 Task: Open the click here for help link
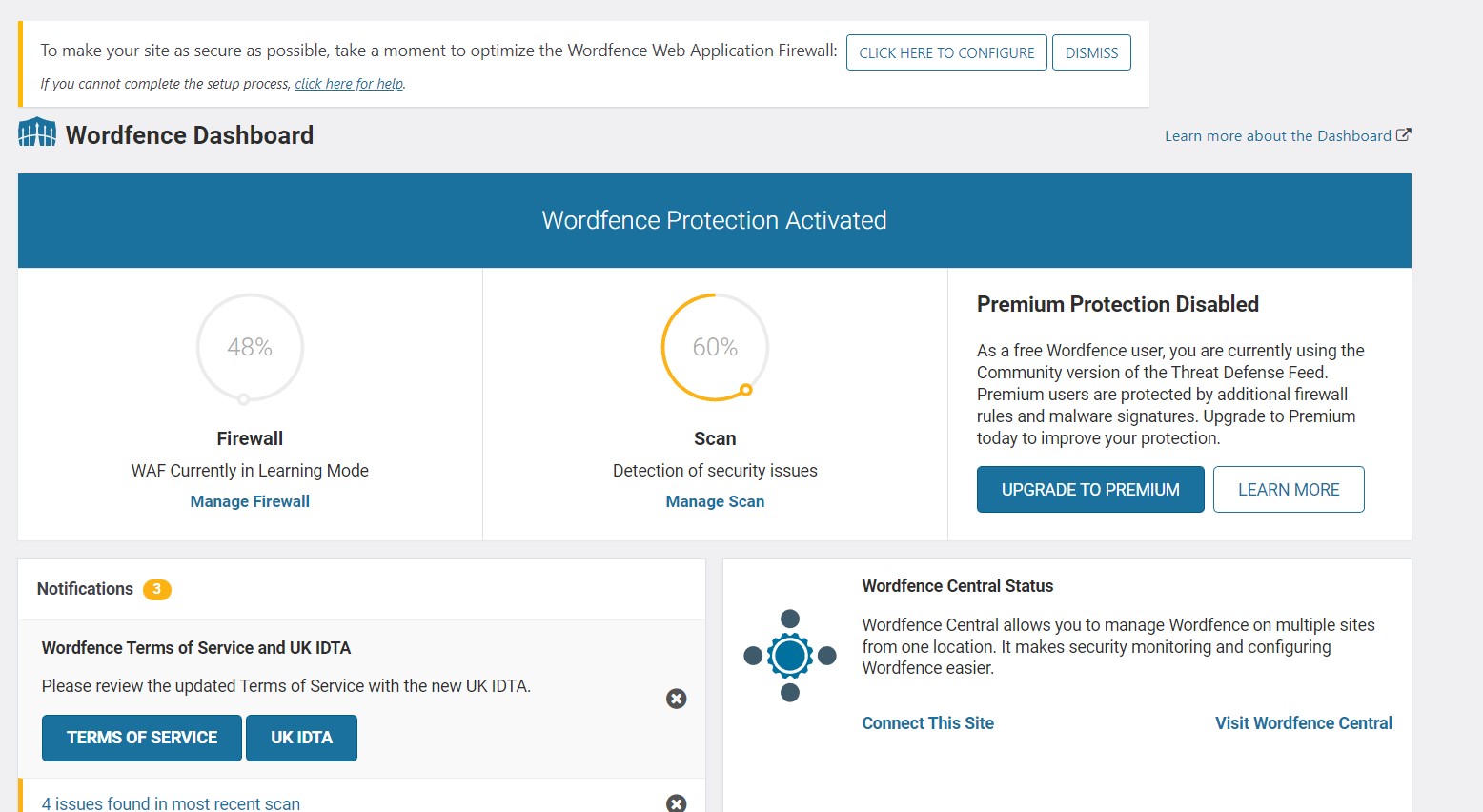tap(349, 84)
